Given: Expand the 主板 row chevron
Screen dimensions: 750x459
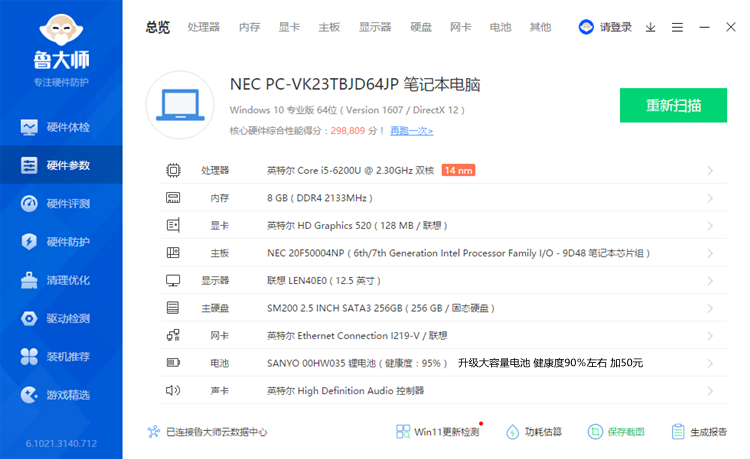Looking at the screenshot, I should (710, 253).
